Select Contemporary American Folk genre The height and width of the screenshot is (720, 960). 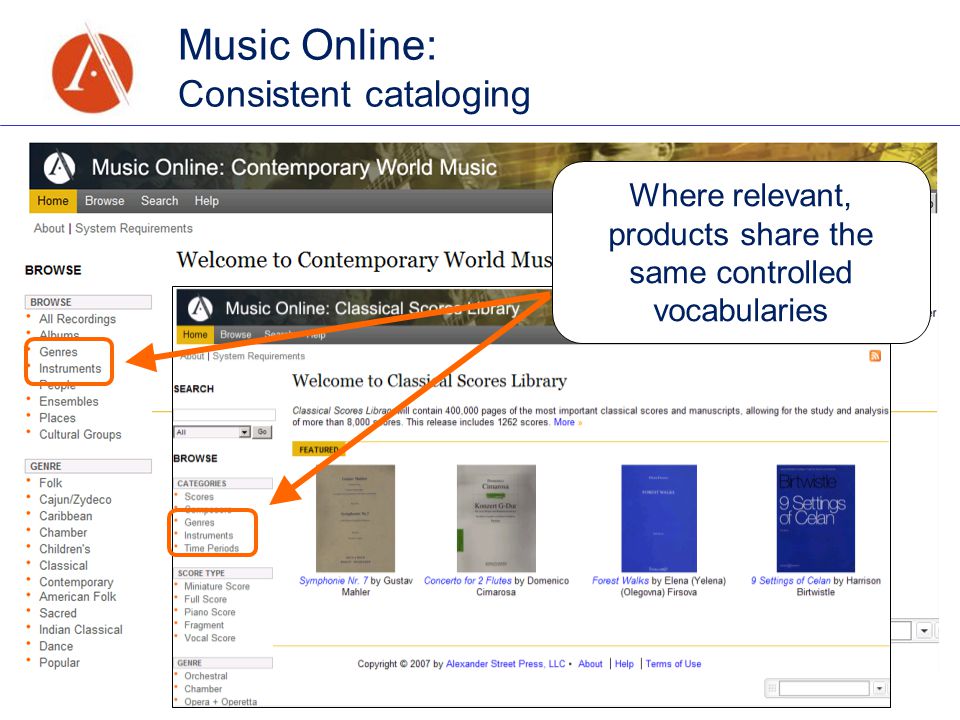[x=77, y=589]
